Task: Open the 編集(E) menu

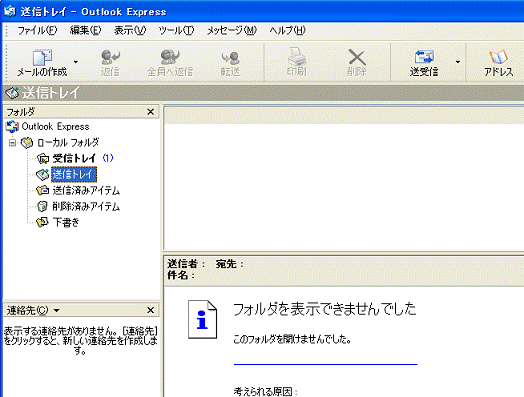Action: pos(86,30)
